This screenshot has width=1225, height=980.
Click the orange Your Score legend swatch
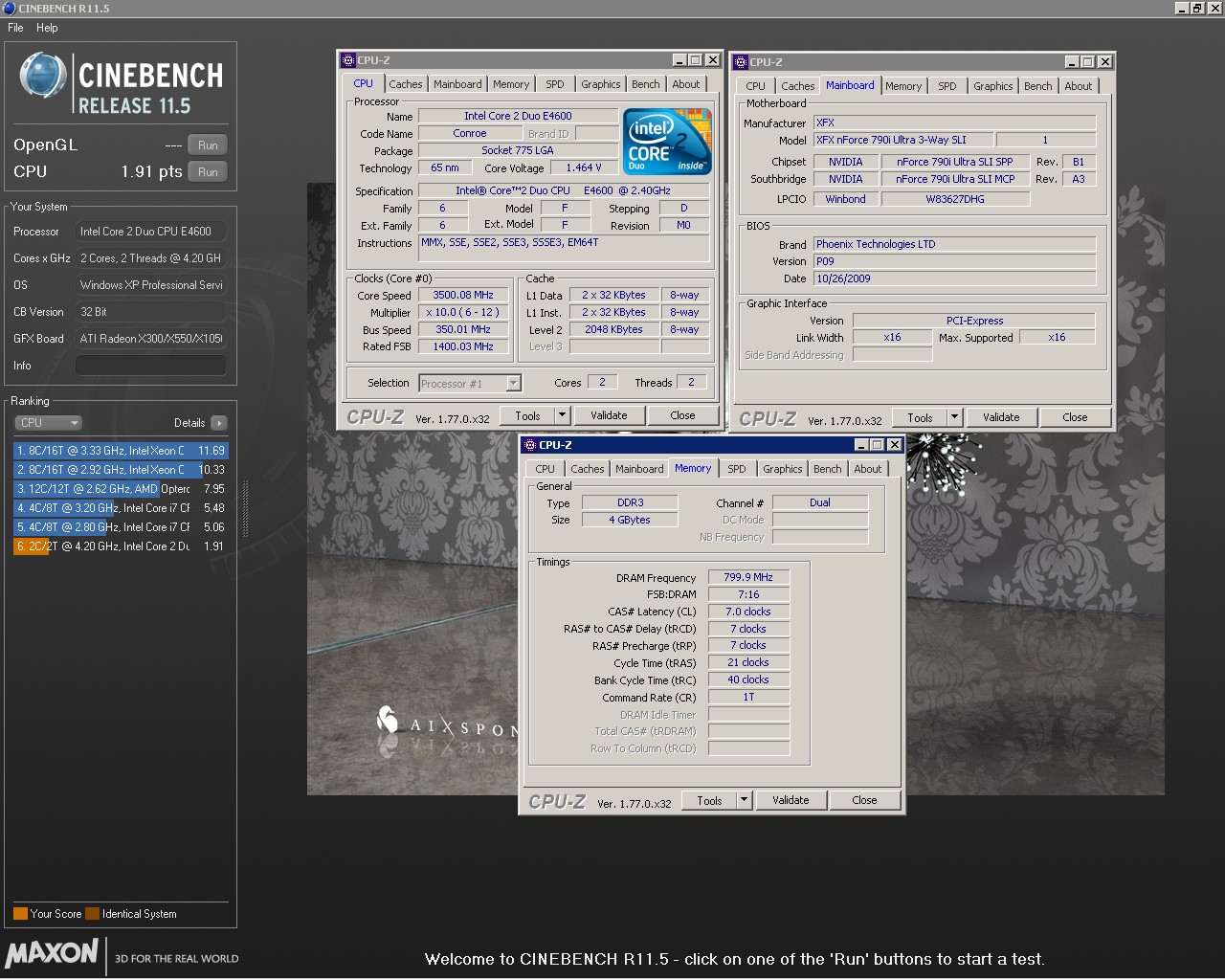click(x=20, y=913)
